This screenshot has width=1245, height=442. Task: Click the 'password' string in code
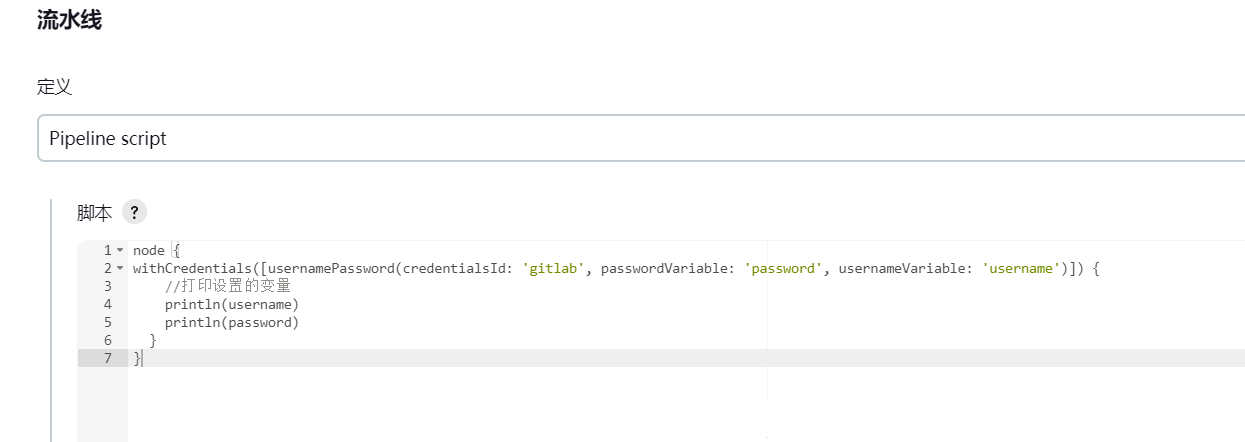click(x=783, y=268)
